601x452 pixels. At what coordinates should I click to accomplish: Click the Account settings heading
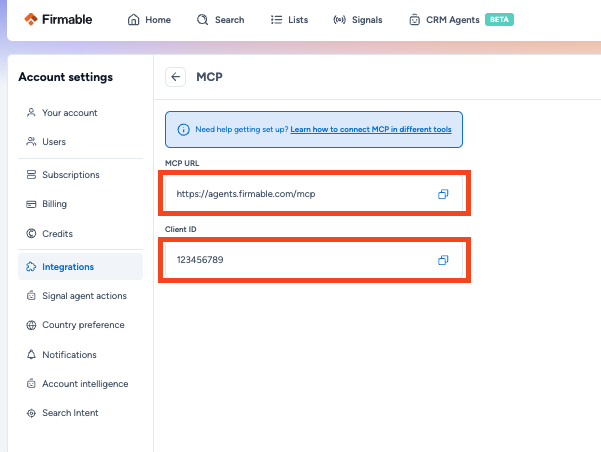coord(66,77)
